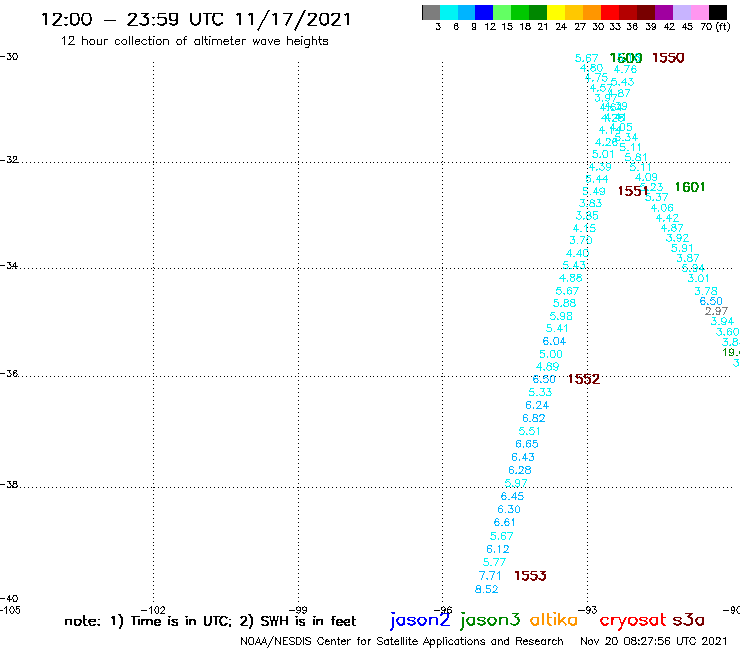Viewport: 740px width, 650px height.
Task: Click the 4.69 wave height value
Action: pyautogui.click(x=547, y=366)
